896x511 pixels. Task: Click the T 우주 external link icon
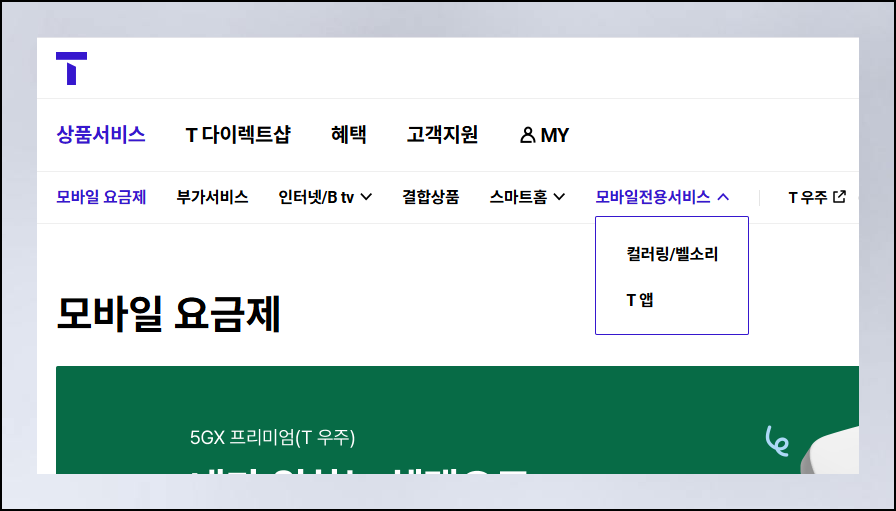(x=839, y=197)
